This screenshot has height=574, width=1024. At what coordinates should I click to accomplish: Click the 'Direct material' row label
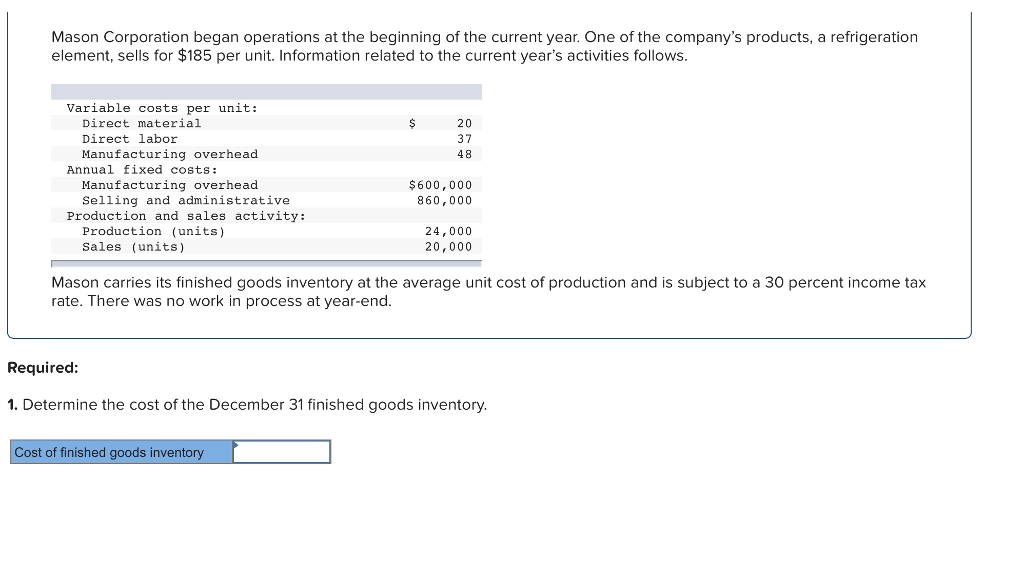tap(141, 123)
